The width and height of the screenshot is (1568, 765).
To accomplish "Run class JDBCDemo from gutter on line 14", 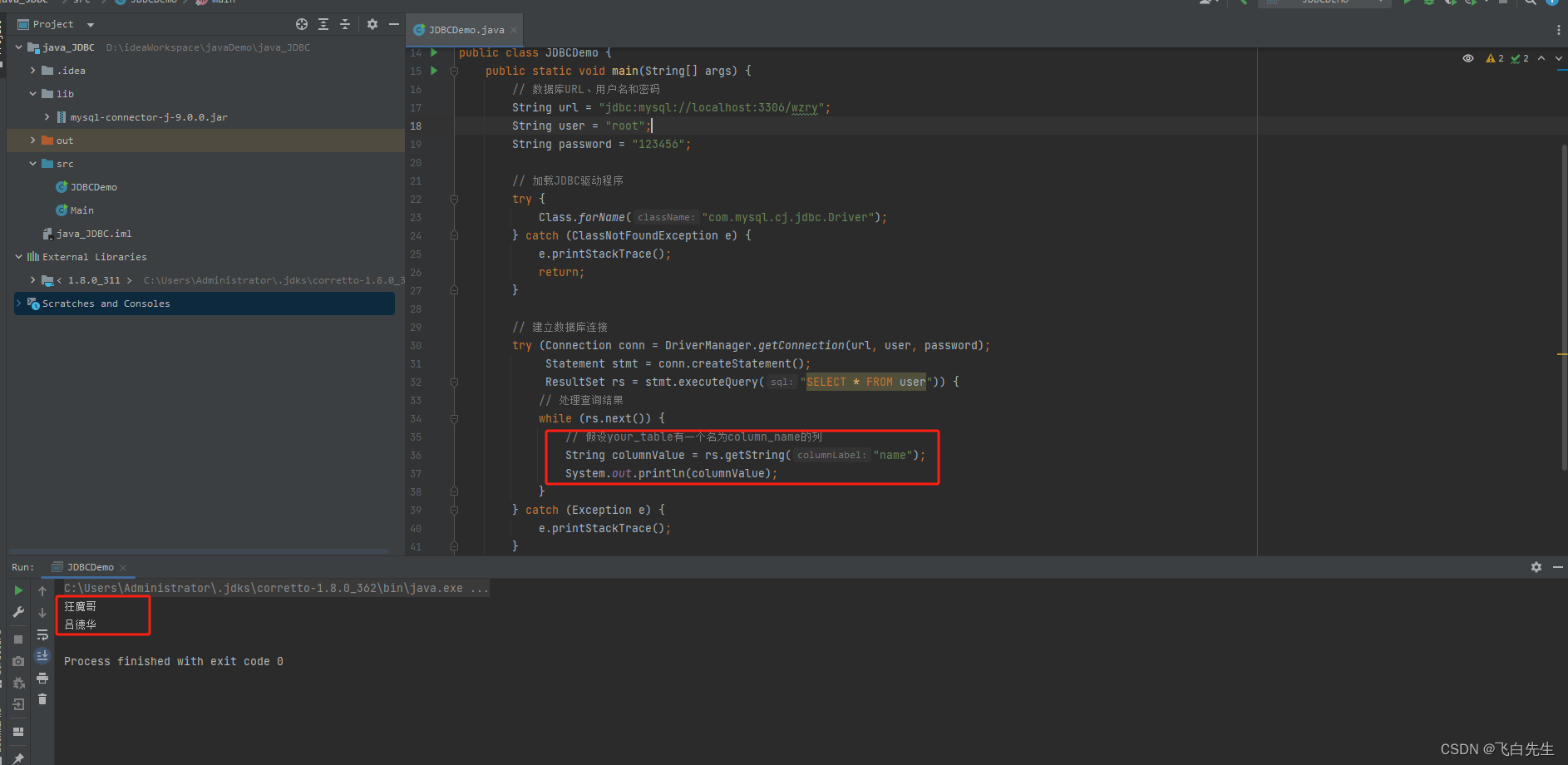I will point(434,52).
